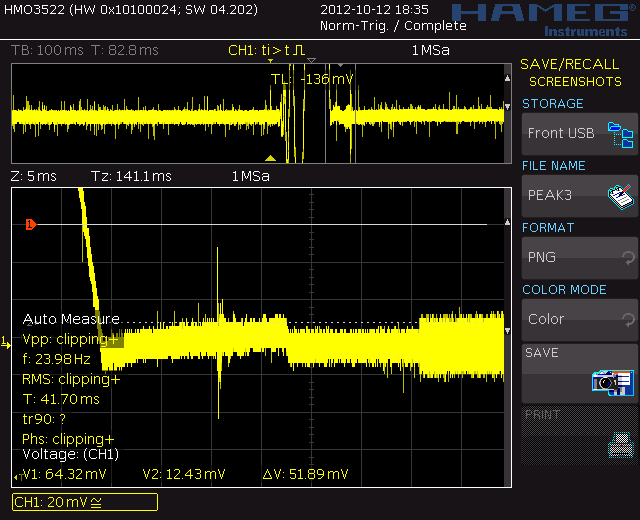The width and height of the screenshot is (640, 520).
Task: Edit the PEAK3 file name field
Action: (x=562, y=196)
